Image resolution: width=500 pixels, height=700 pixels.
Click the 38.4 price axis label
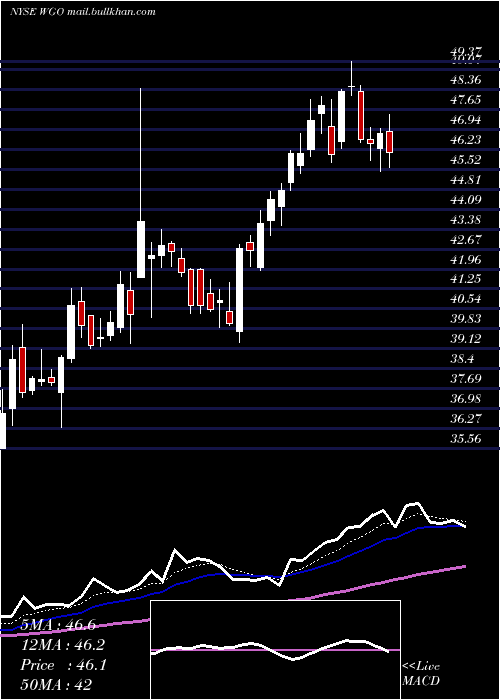coord(464,359)
